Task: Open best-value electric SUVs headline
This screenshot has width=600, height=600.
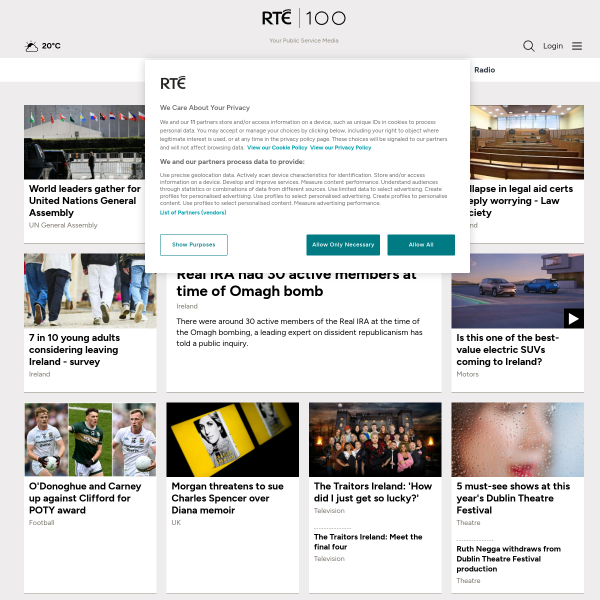Action: pos(507,350)
